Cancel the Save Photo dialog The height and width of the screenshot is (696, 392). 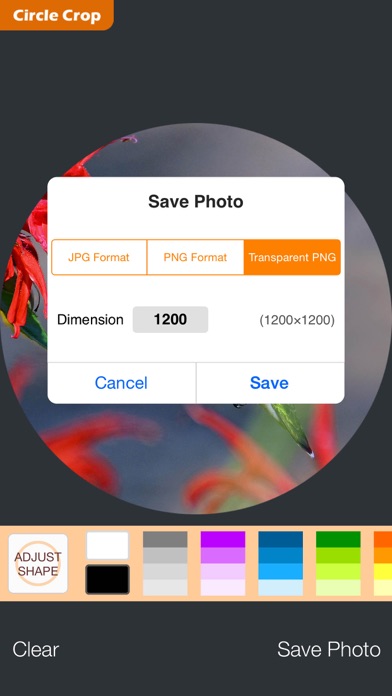(x=121, y=383)
